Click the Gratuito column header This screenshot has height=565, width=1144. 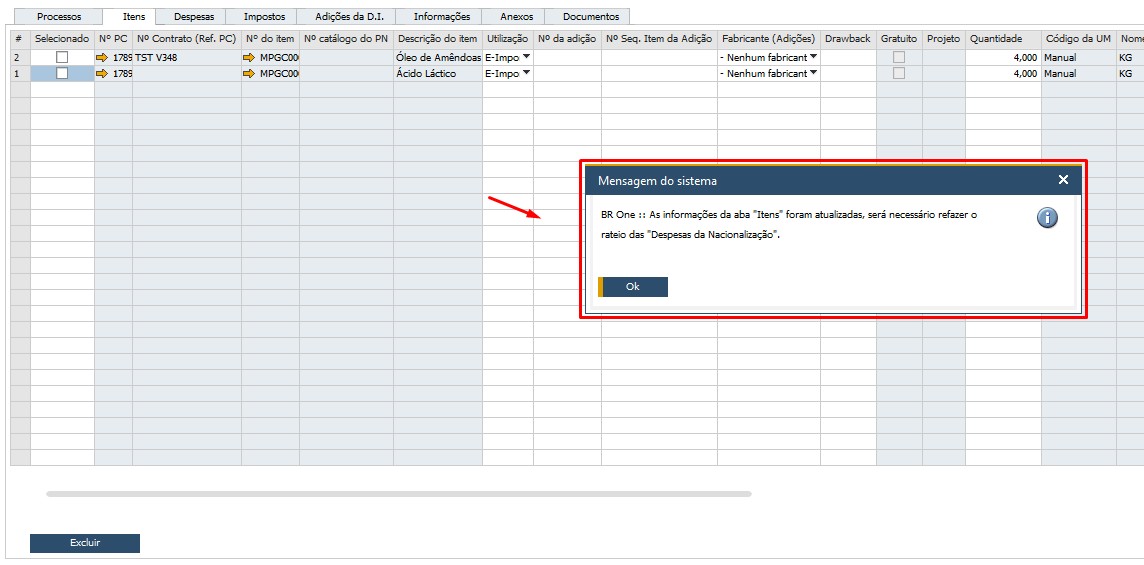coord(899,39)
